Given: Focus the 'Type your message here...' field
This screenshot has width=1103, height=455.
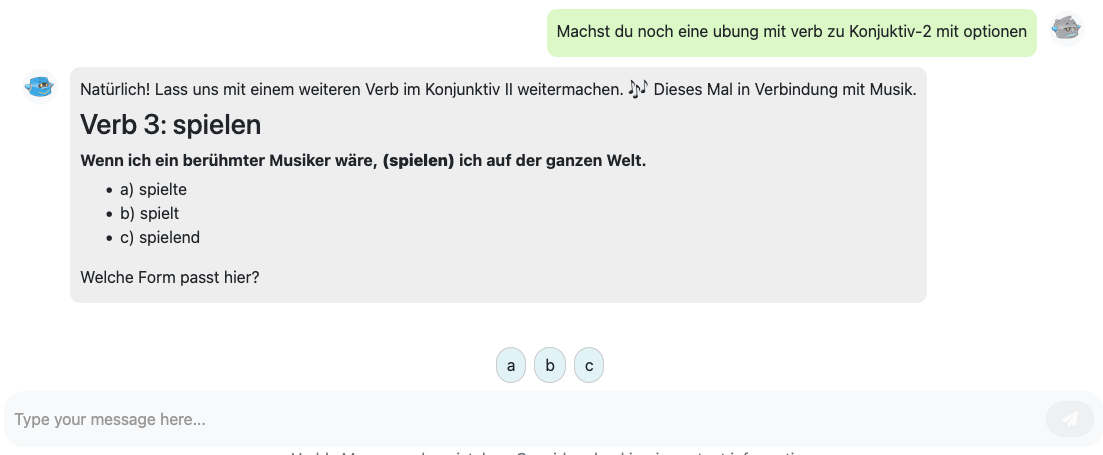Looking at the screenshot, I should click(x=520, y=419).
